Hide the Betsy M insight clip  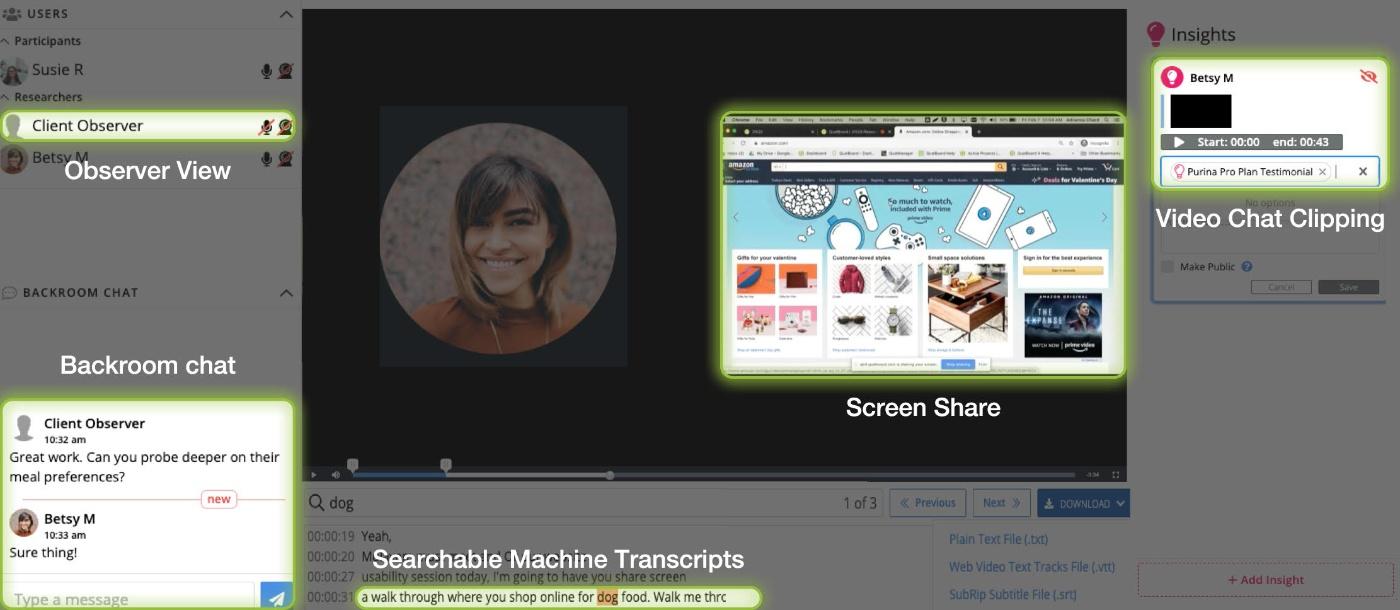click(1369, 77)
